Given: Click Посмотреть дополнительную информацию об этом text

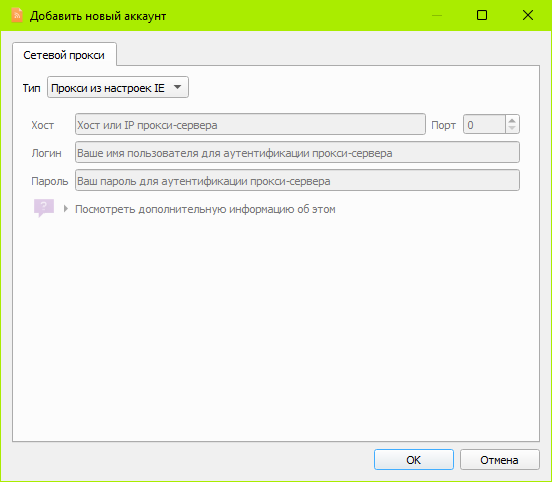Looking at the screenshot, I should [205, 209].
